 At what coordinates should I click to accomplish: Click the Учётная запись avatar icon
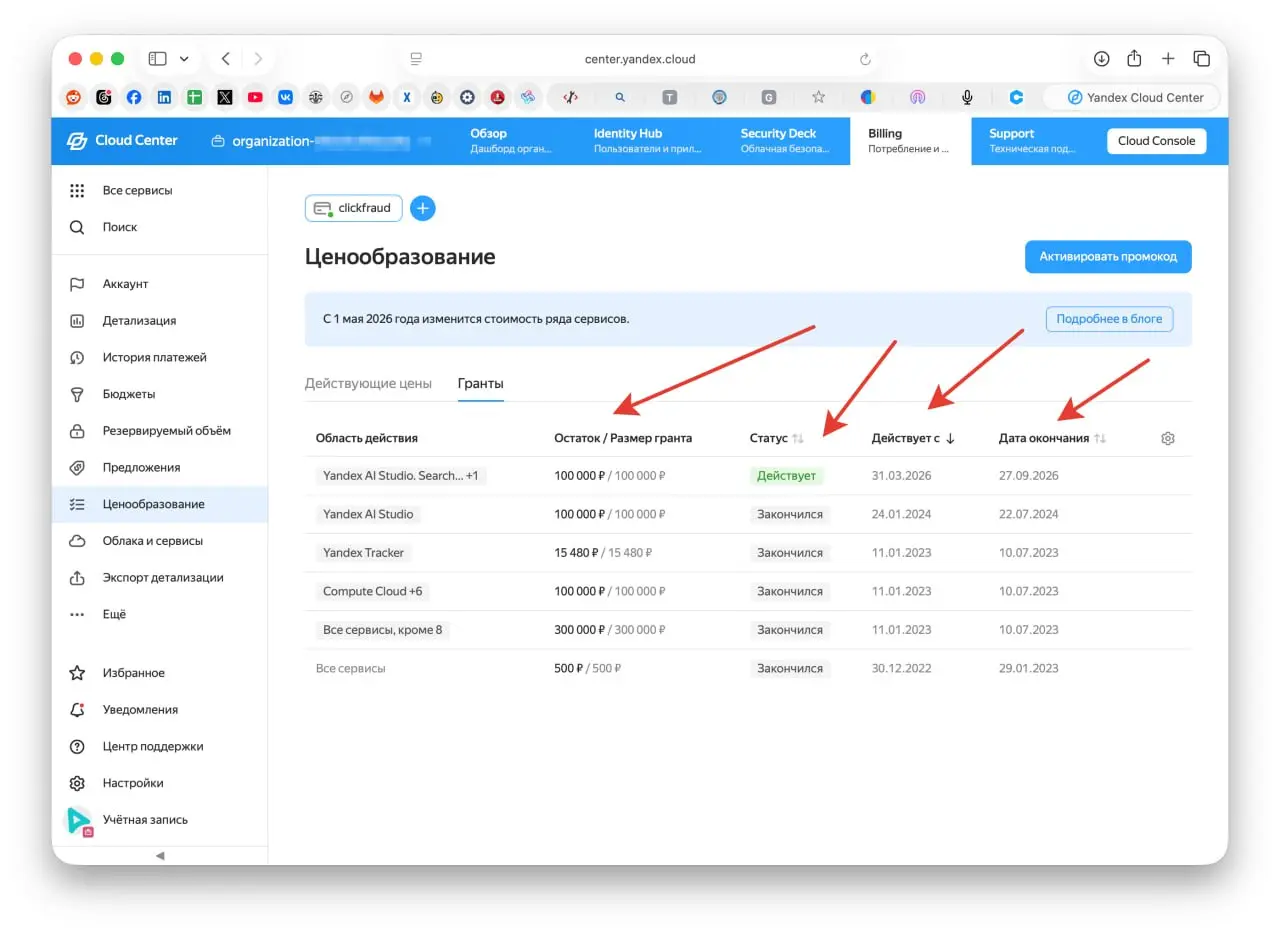pos(78,821)
